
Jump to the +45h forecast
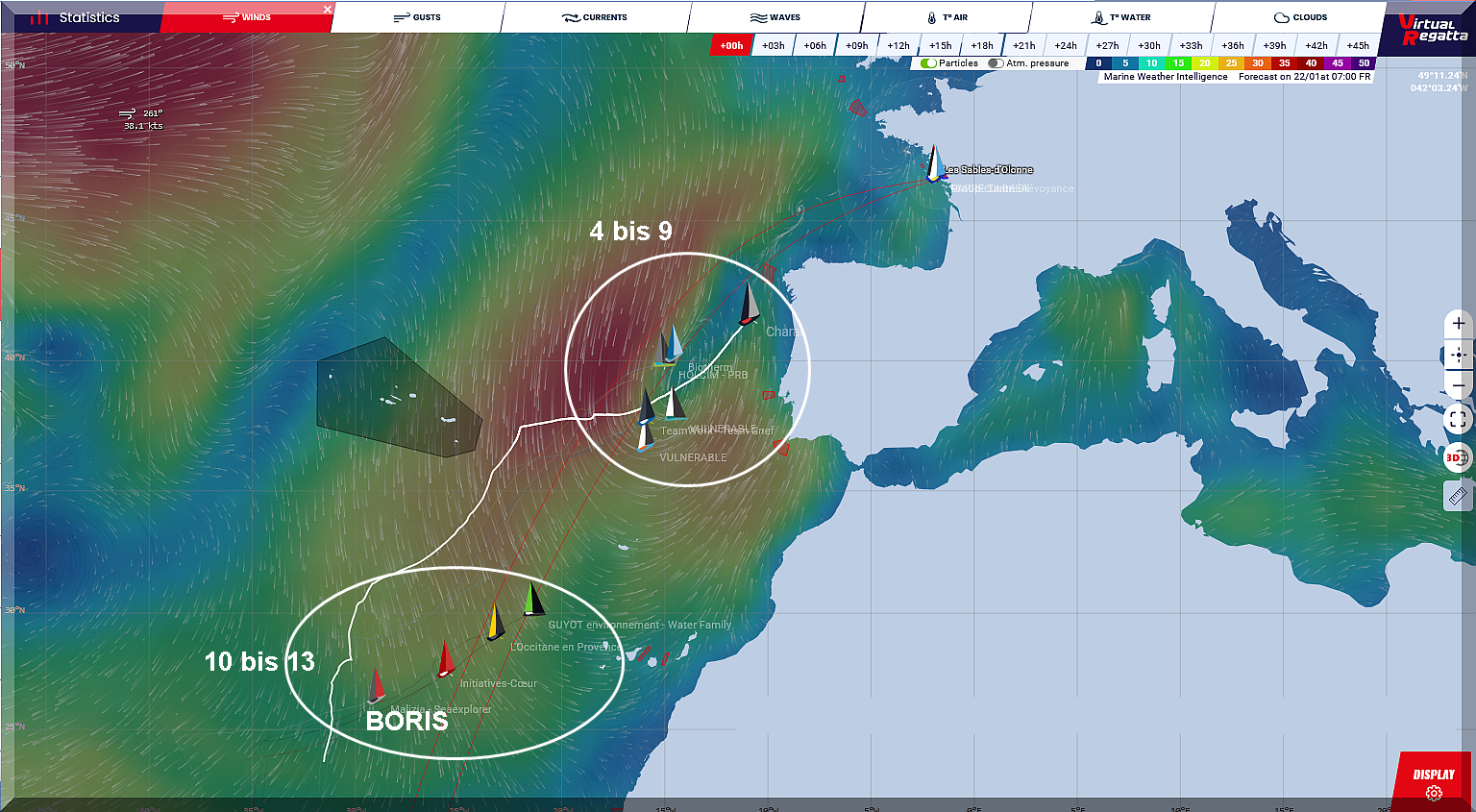click(1357, 45)
